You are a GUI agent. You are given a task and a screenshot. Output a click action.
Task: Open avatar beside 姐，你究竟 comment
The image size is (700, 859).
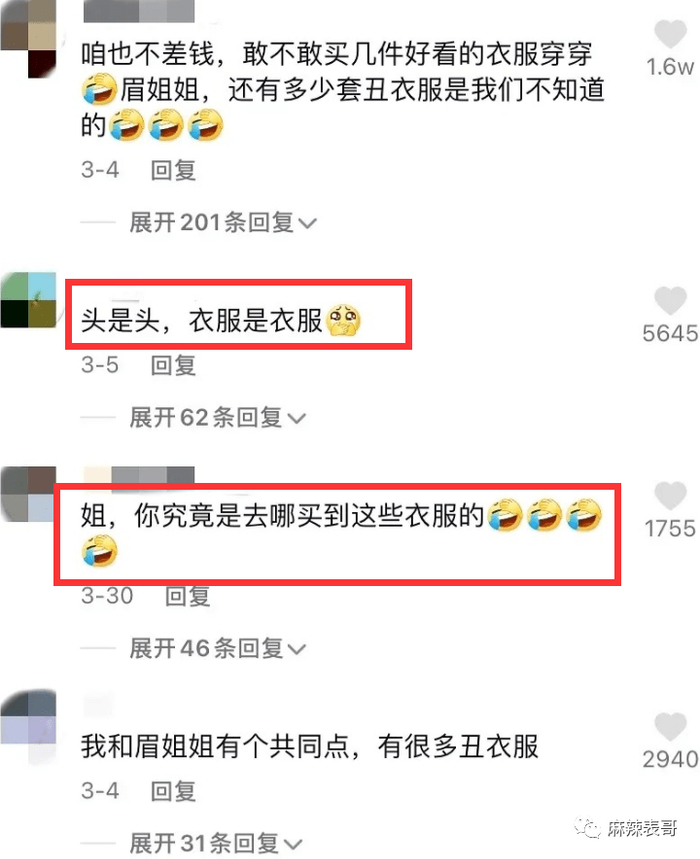28,494
